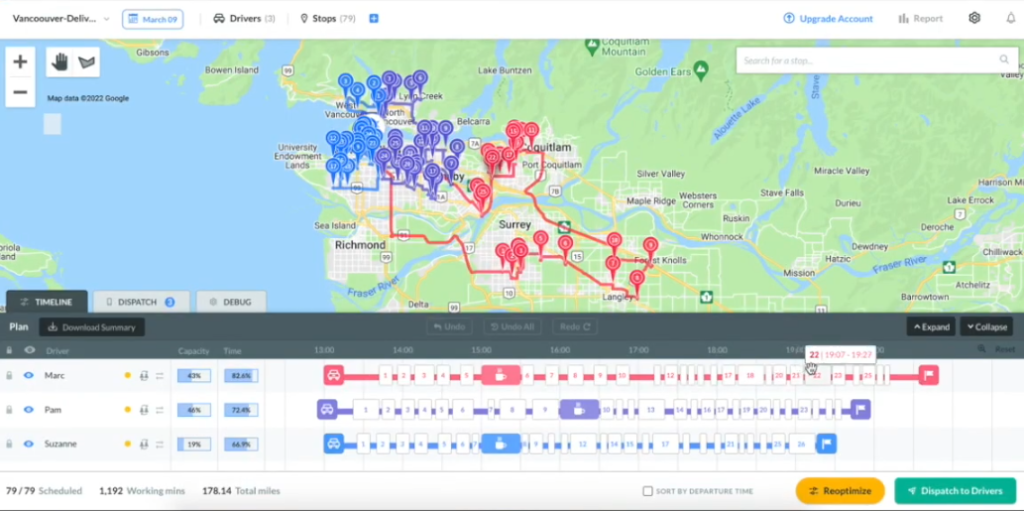
Task: Click stop 17 on Suzanne's timeline
Action: (665, 444)
